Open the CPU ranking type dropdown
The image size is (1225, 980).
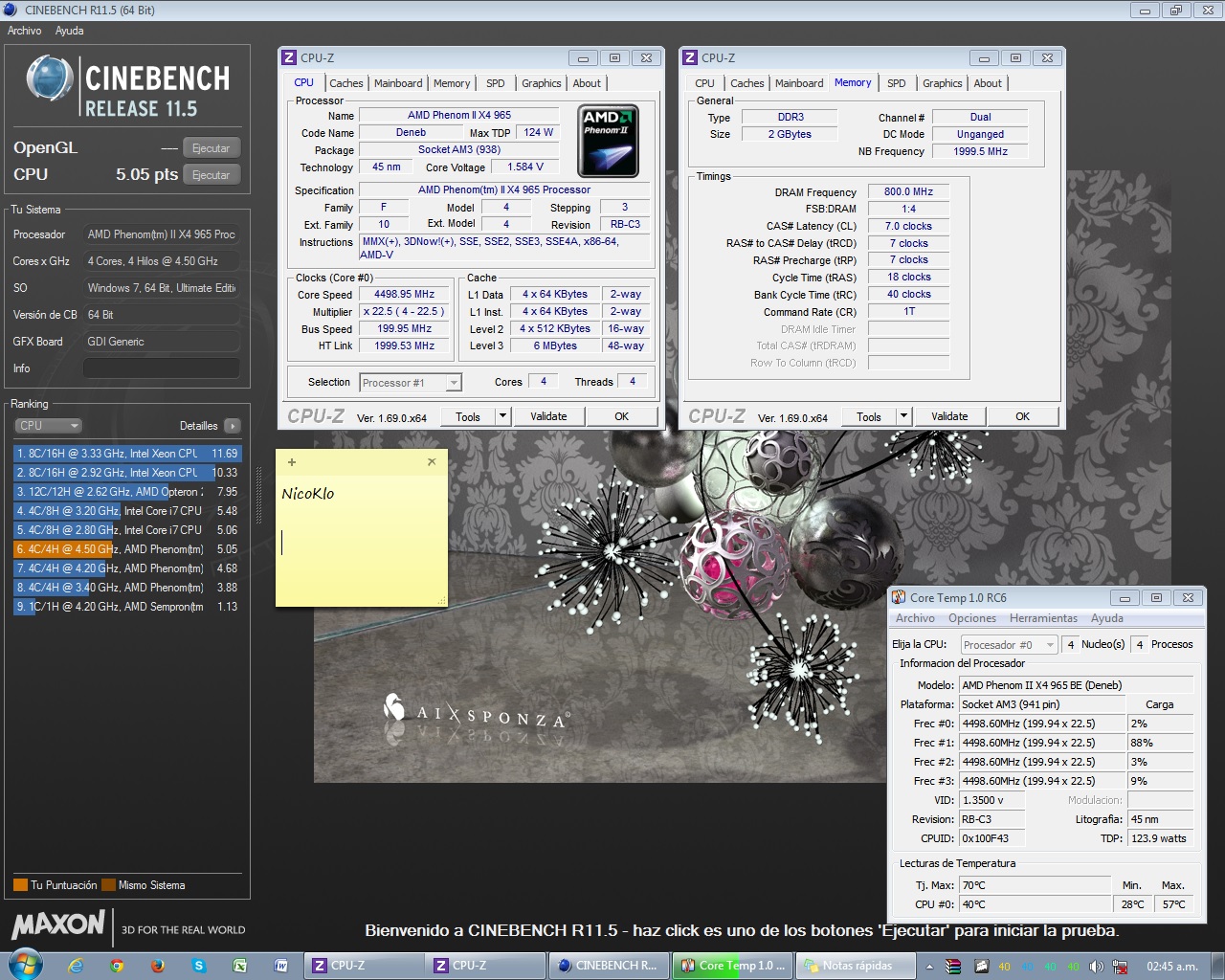pos(48,426)
